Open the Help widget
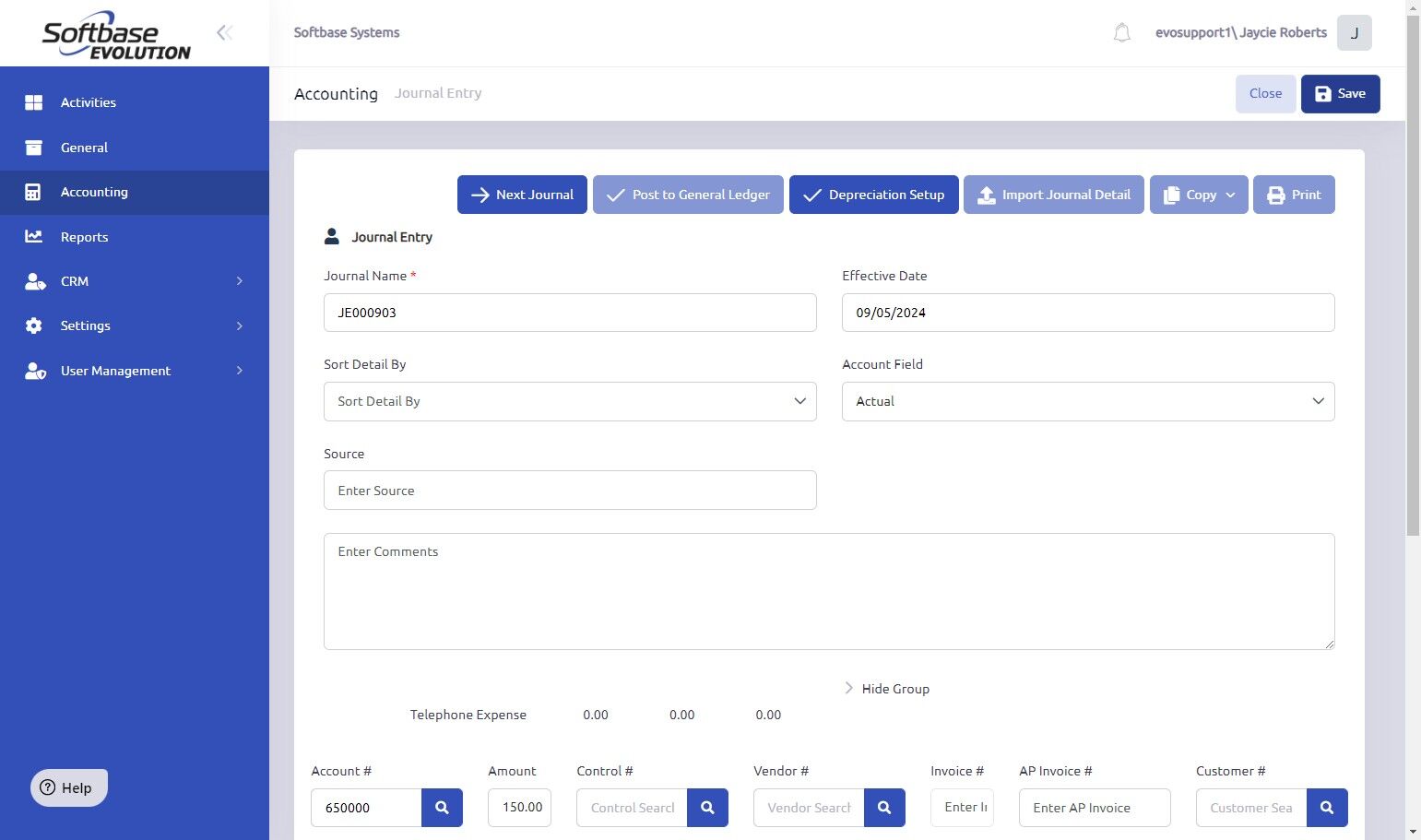Image resolution: width=1421 pixels, height=840 pixels. point(69,787)
